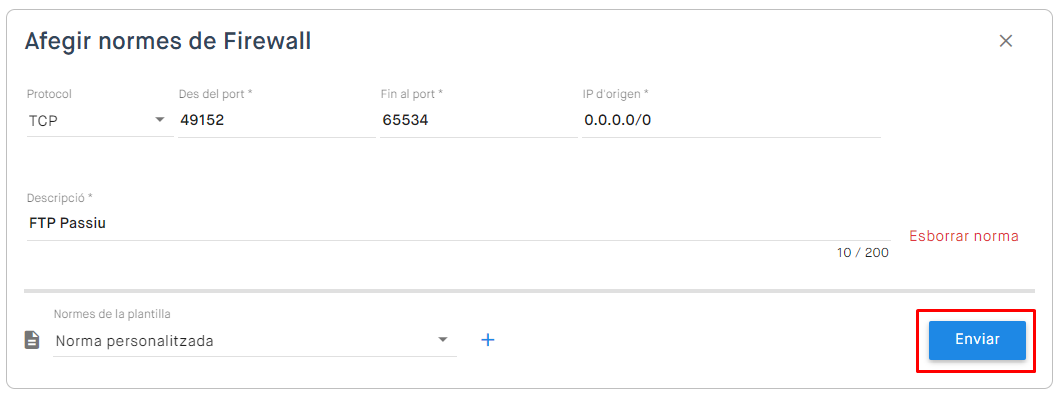Image resolution: width=1057 pixels, height=393 pixels.
Task: Expand the template rules dropdown arrow
Action: pyautogui.click(x=443, y=340)
